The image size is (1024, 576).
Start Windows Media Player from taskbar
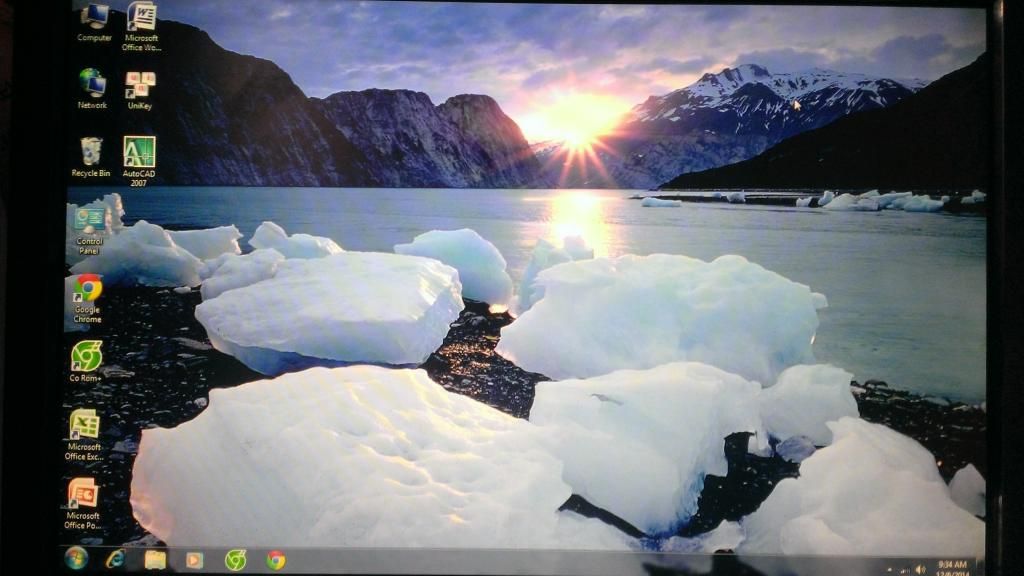tap(194, 560)
